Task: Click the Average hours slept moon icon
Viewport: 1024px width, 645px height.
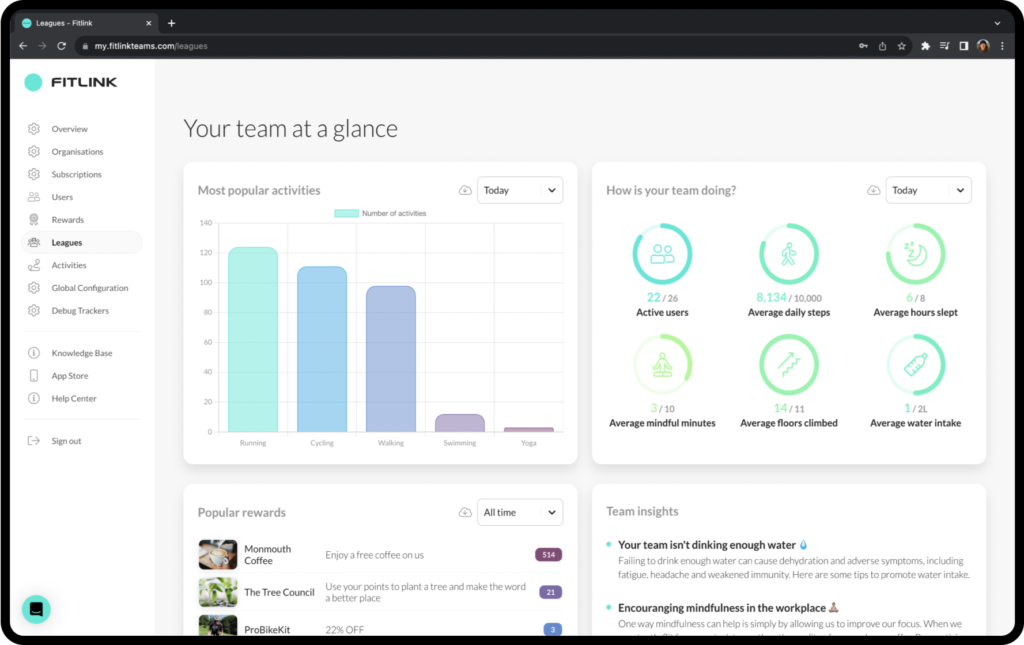Action: pos(915,254)
